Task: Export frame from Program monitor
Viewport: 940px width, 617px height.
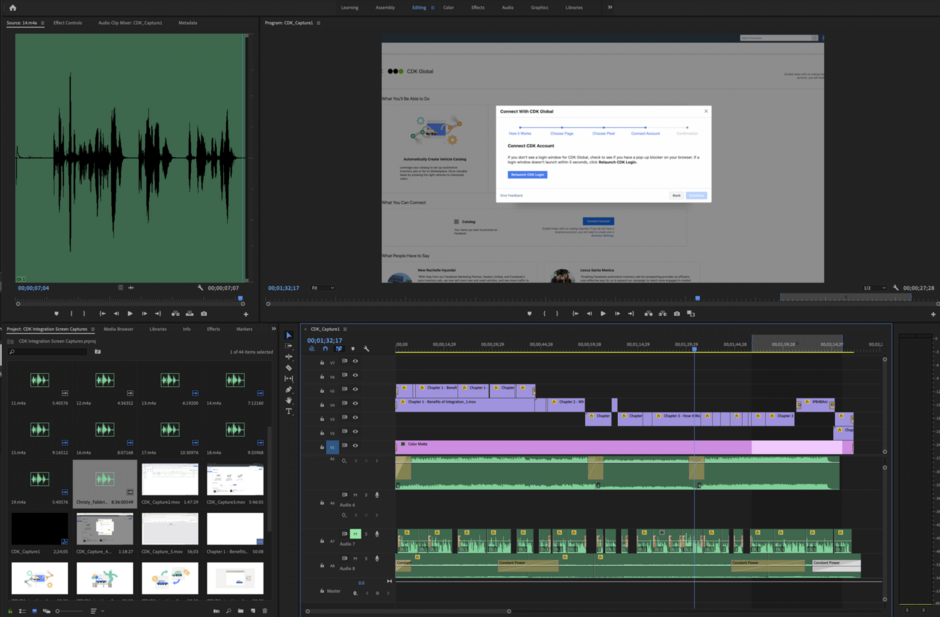Action: pos(677,314)
